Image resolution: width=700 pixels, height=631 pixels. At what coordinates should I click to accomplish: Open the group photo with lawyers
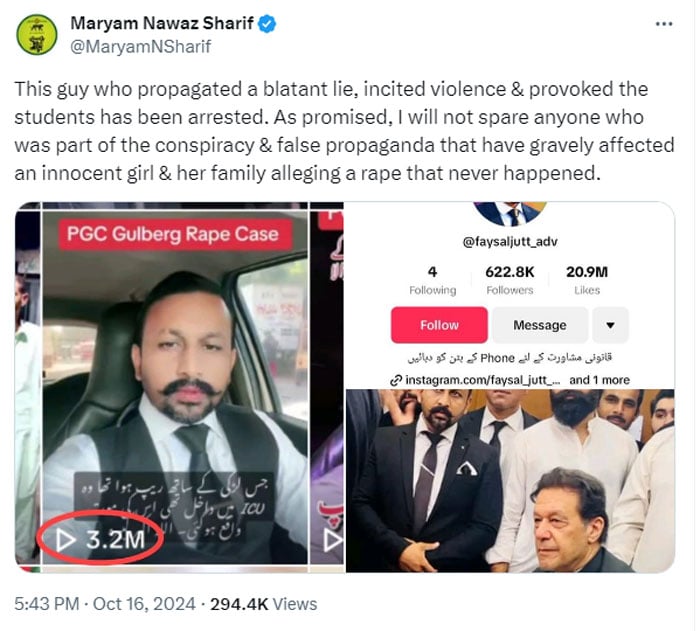510,481
